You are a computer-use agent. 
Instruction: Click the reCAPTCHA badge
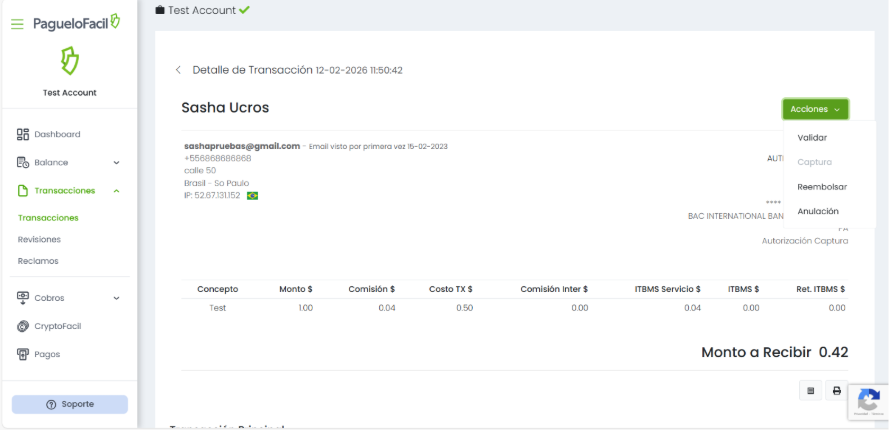[867, 402]
